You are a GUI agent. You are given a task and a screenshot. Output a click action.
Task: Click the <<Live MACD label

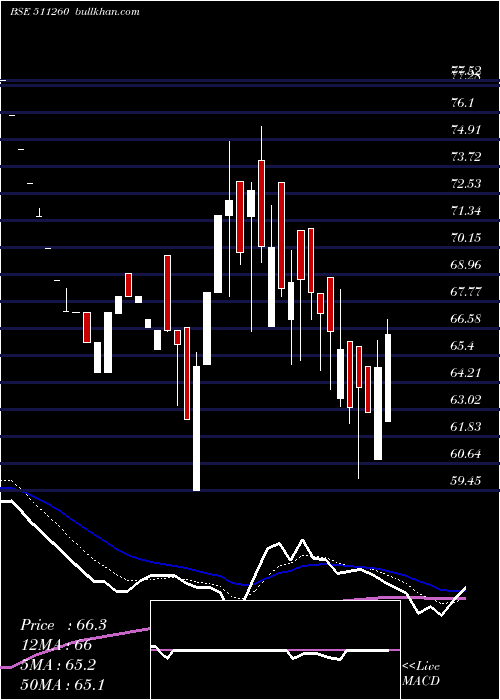tap(421, 674)
